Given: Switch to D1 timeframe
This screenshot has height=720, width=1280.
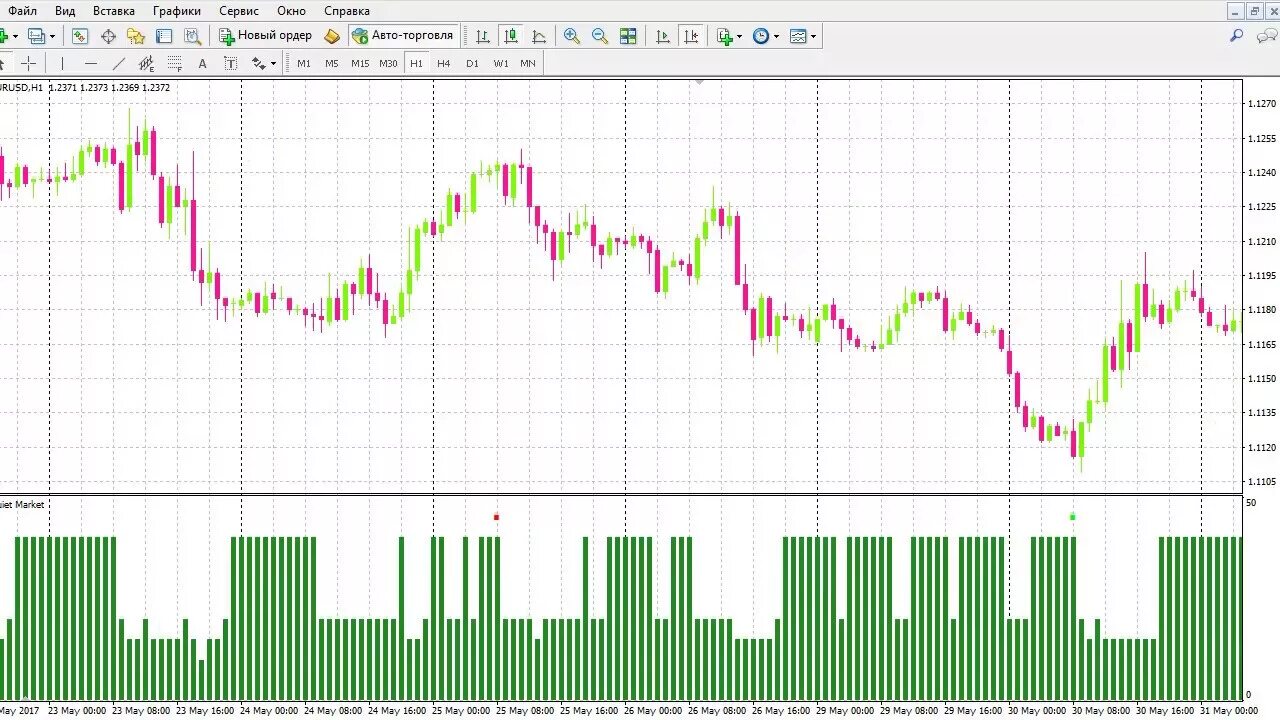Looking at the screenshot, I should 472,63.
